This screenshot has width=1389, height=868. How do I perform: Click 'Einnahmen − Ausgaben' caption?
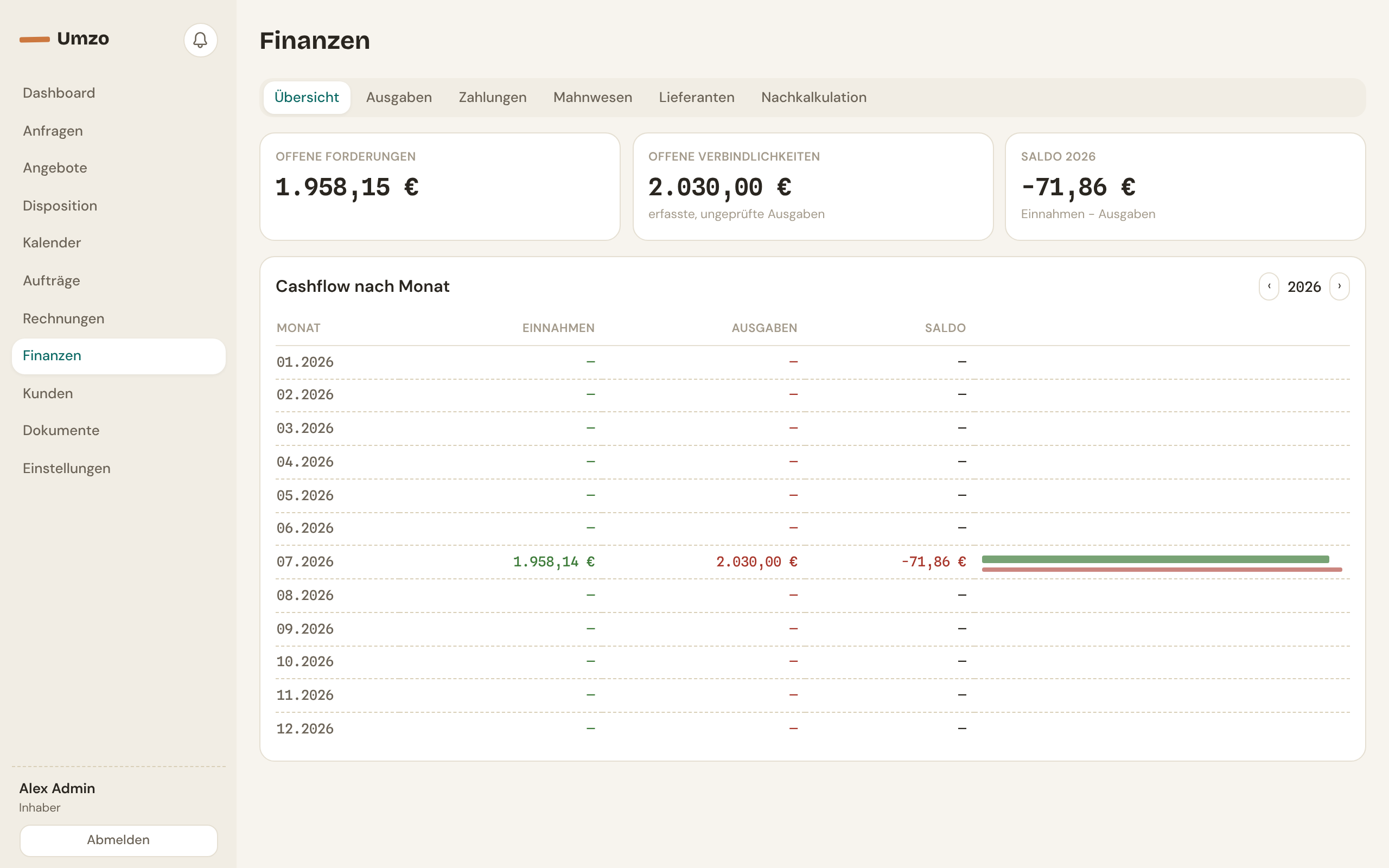click(1088, 214)
